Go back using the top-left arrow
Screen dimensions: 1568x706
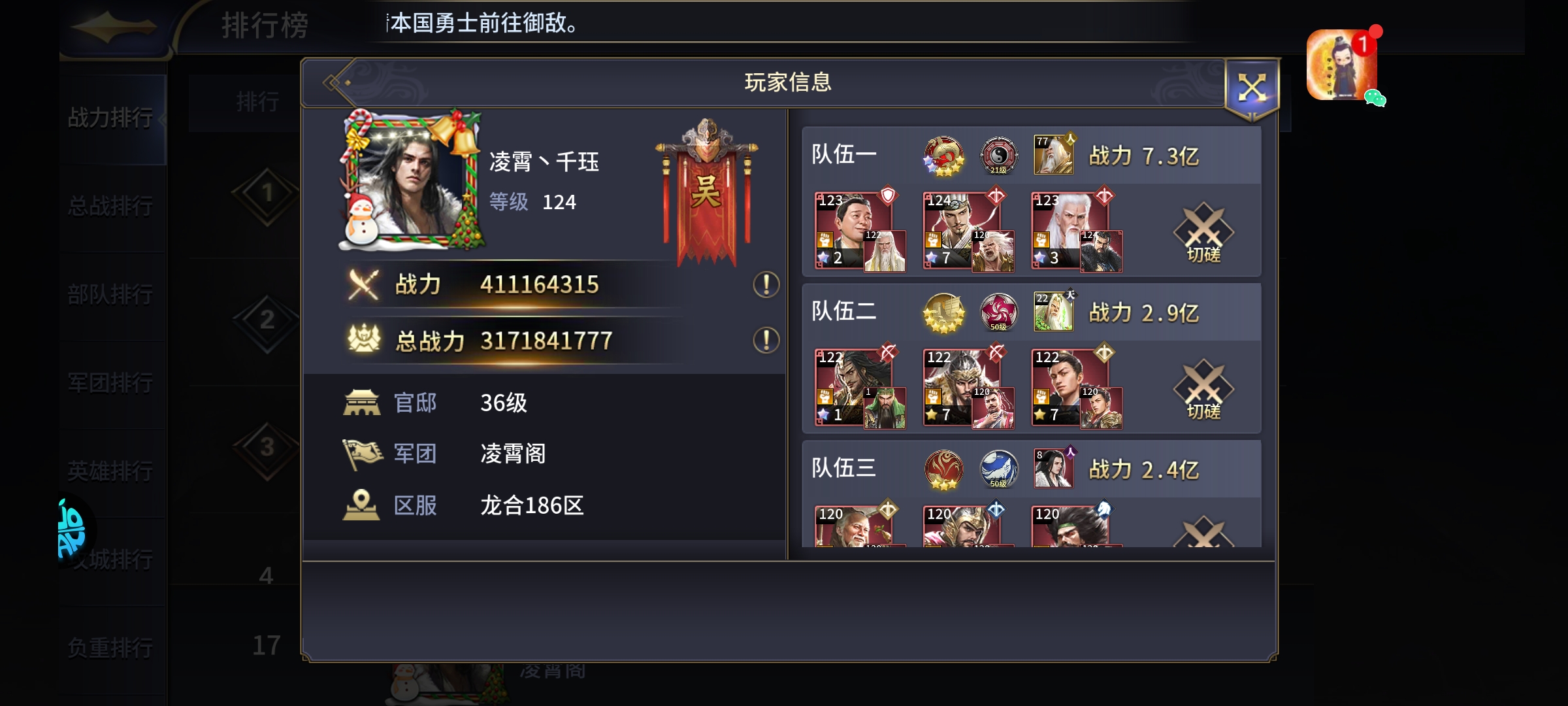click(114, 27)
